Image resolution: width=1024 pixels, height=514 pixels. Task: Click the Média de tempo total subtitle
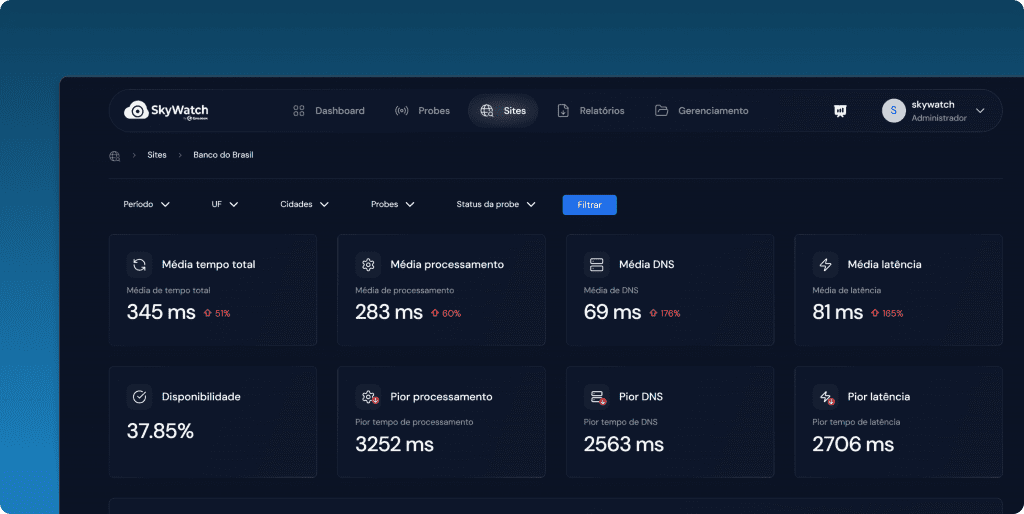[x=168, y=290]
